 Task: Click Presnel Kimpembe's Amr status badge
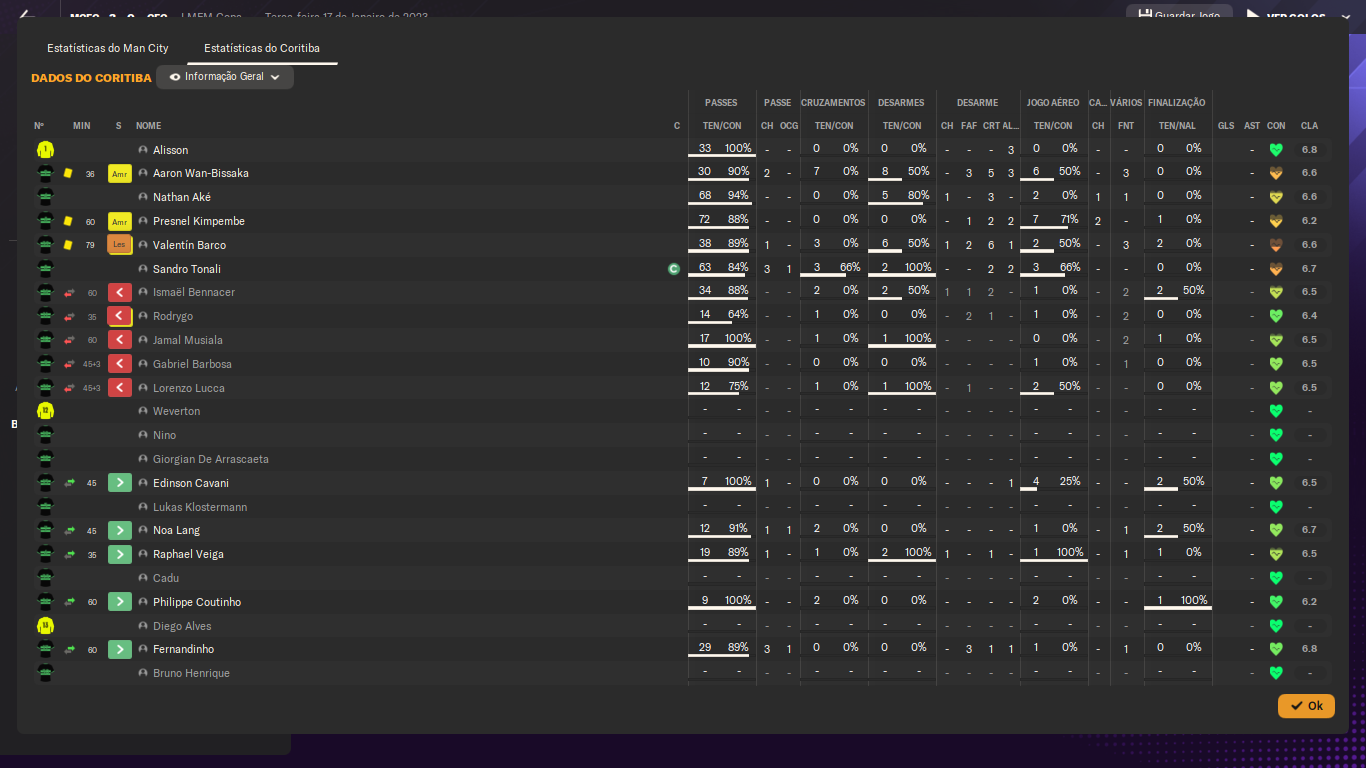pyautogui.click(x=120, y=222)
